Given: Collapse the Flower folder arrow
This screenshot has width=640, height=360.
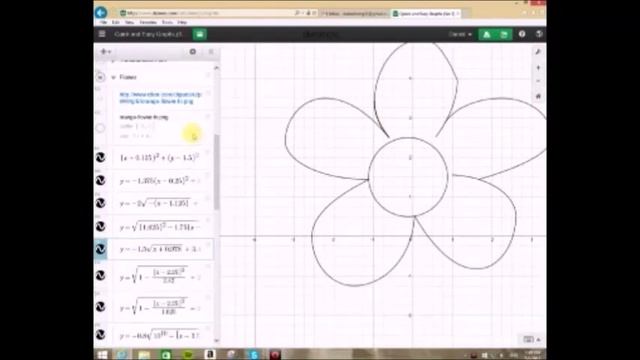Looking at the screenshot, I should tap(113, 77).
